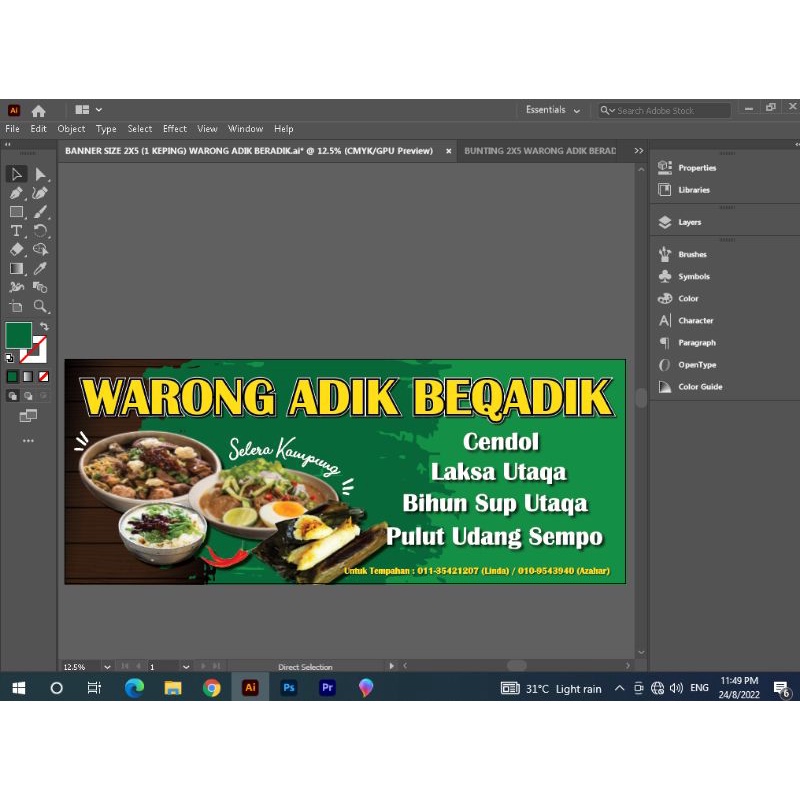Select the Eraser tool

tap(16, 250)
